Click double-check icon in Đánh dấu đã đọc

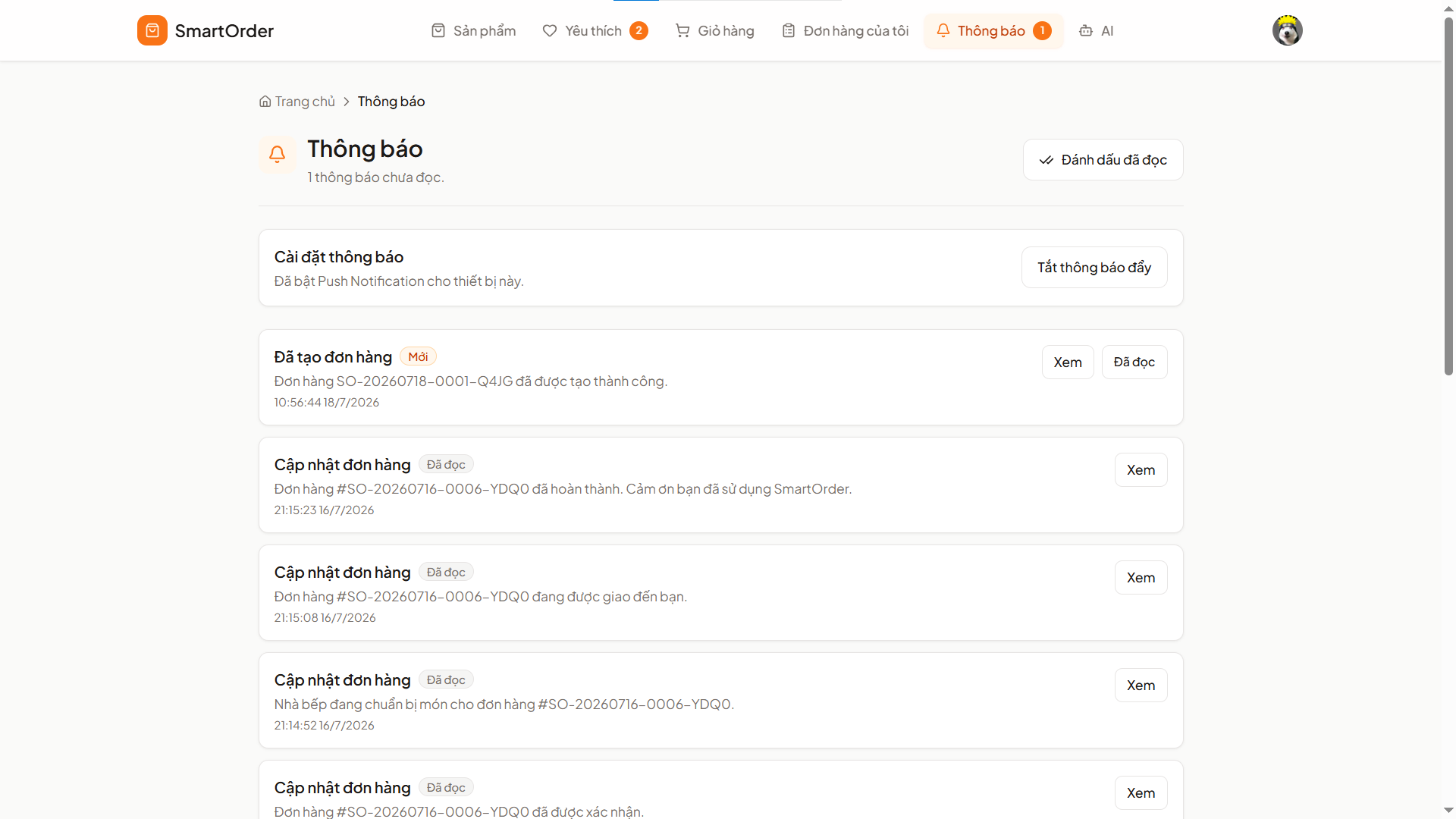(1046, 160)
